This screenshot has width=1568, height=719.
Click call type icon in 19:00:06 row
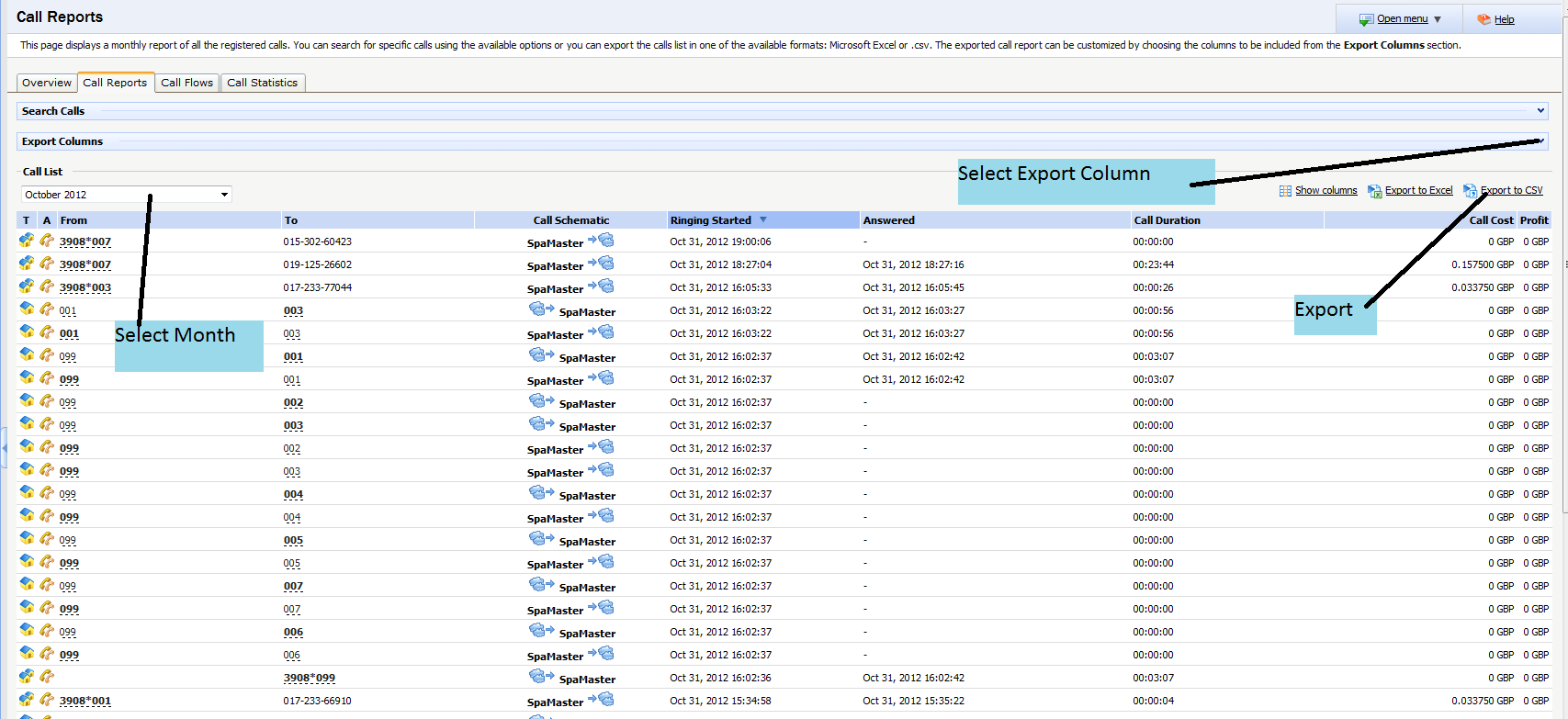[27, 241]
